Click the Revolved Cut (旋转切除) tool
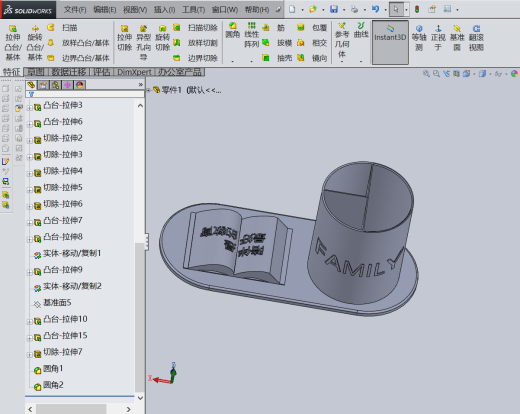520x414 pixels. (x=163, y=38)
